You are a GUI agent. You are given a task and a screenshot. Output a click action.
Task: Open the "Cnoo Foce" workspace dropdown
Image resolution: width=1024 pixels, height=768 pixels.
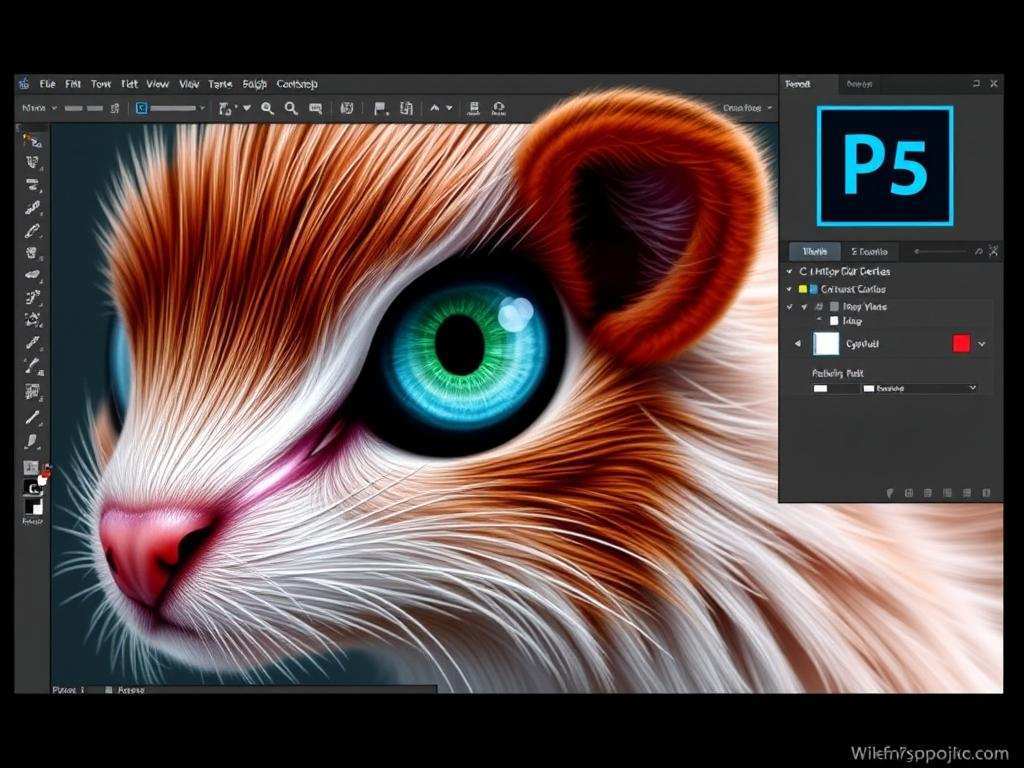(748, 108)
